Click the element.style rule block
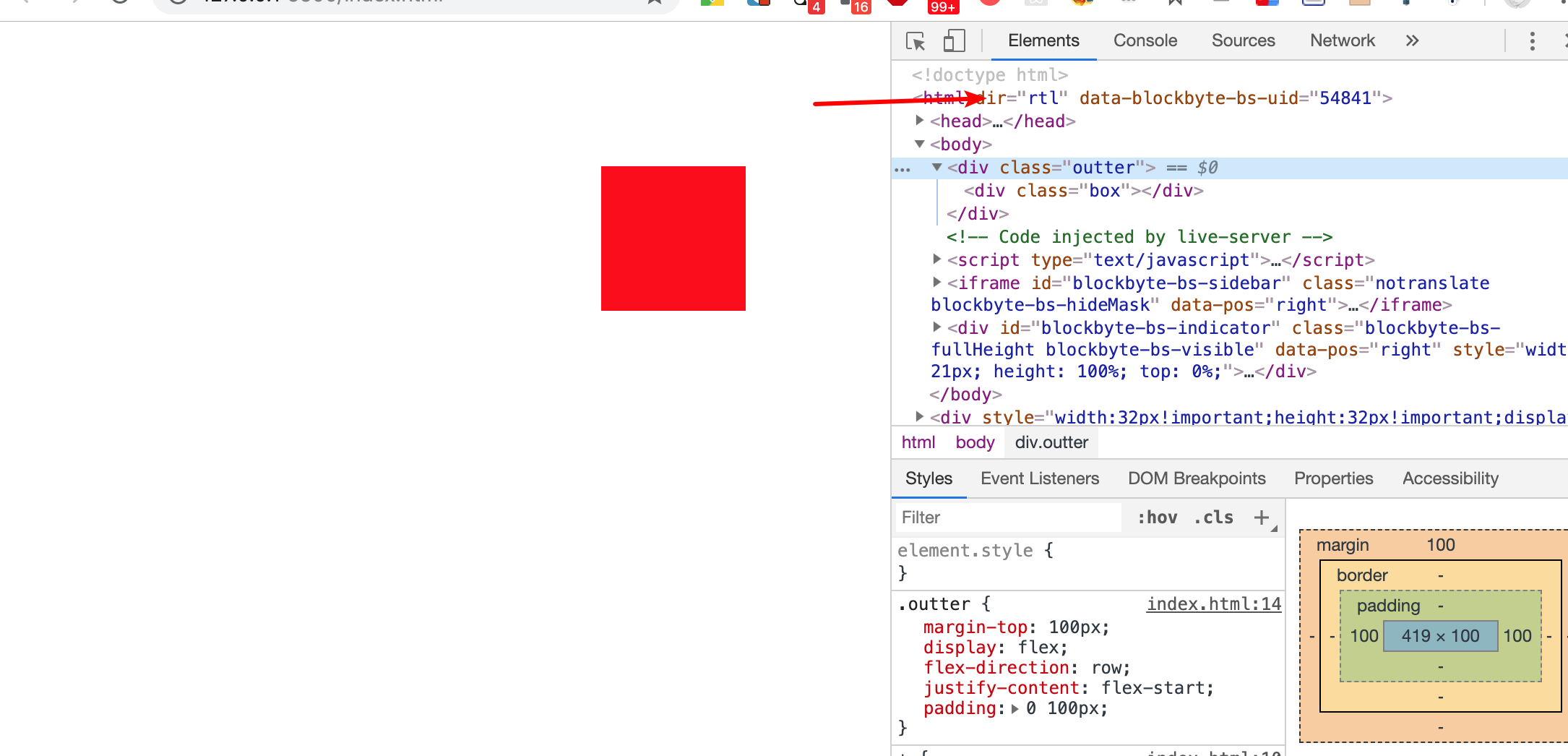Viewport: 1568px width, 756px height. coord(1088,562)
